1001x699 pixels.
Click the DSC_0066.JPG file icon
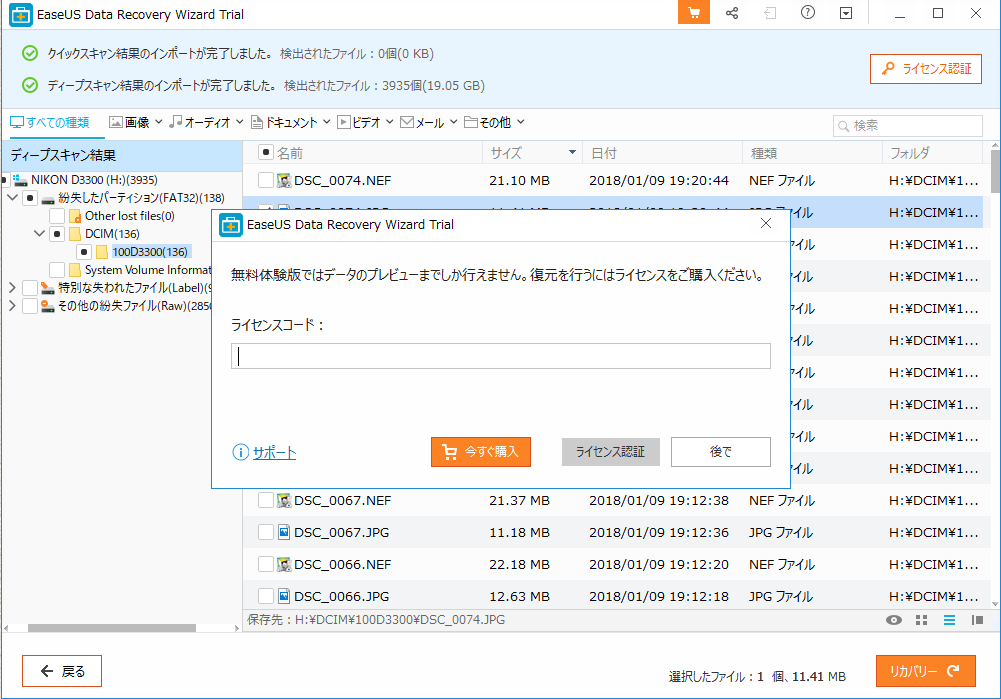click(284, 596)
